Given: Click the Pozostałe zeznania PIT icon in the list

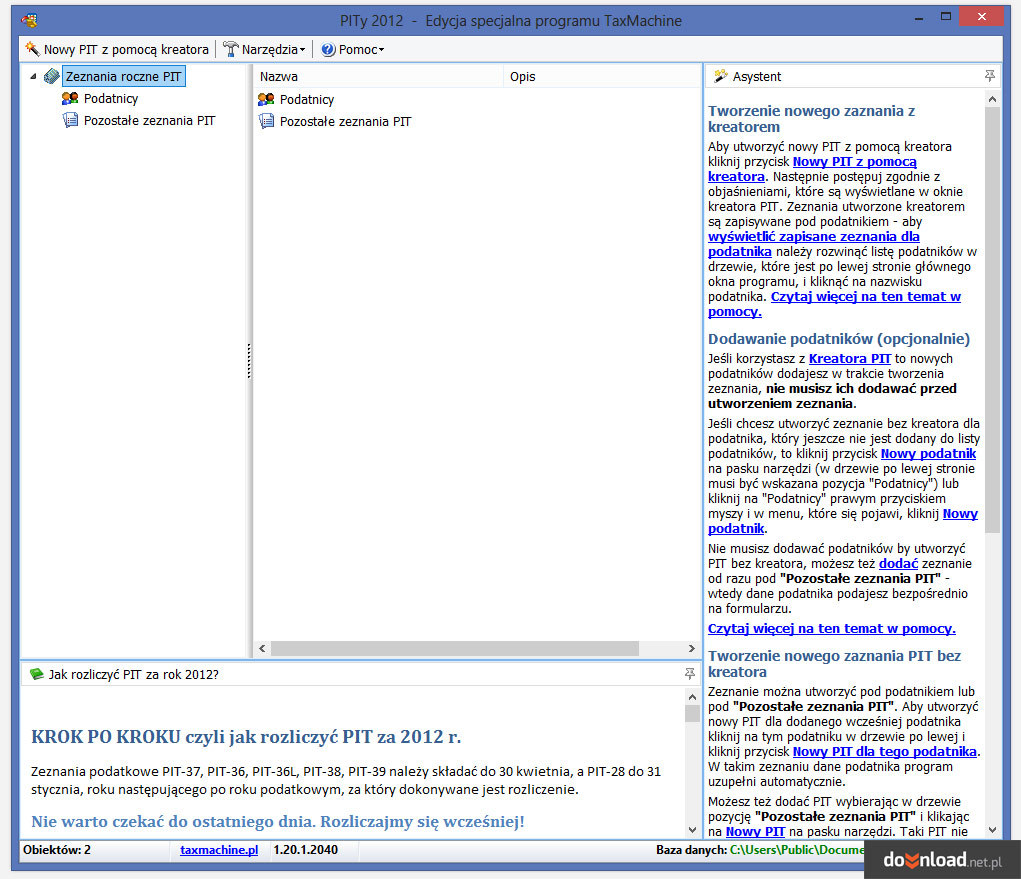Looking at the screenshot, I should click(x=266, y=121).
